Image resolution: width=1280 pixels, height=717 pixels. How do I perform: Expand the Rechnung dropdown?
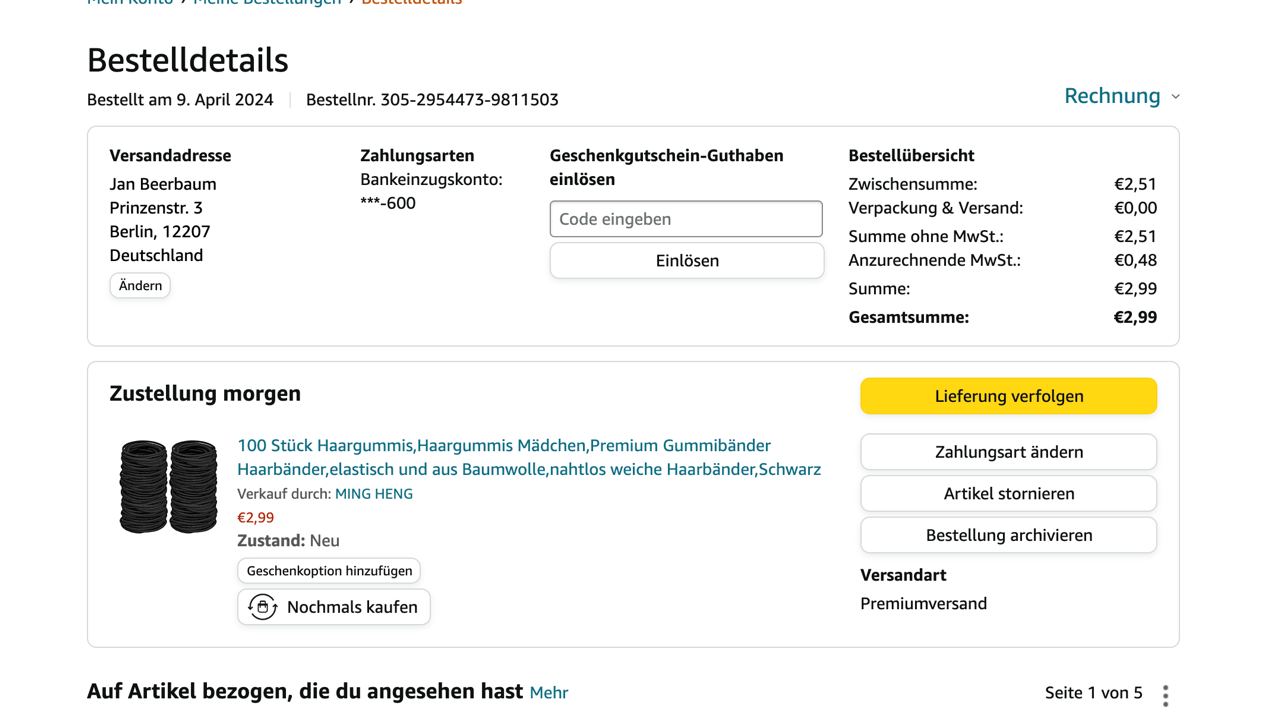[1112, 96]
